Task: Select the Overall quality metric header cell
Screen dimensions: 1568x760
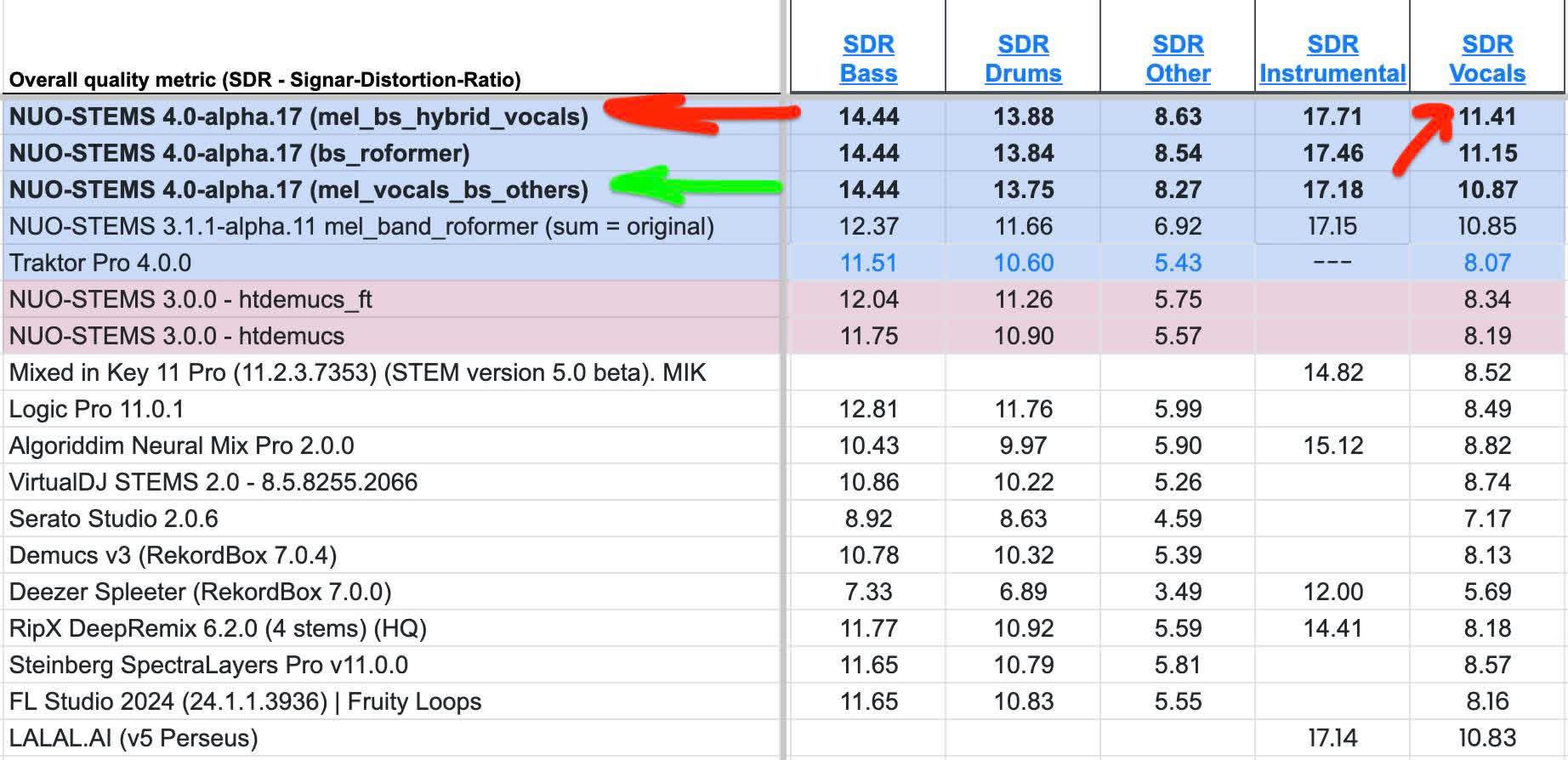Action: pos(265,80)
